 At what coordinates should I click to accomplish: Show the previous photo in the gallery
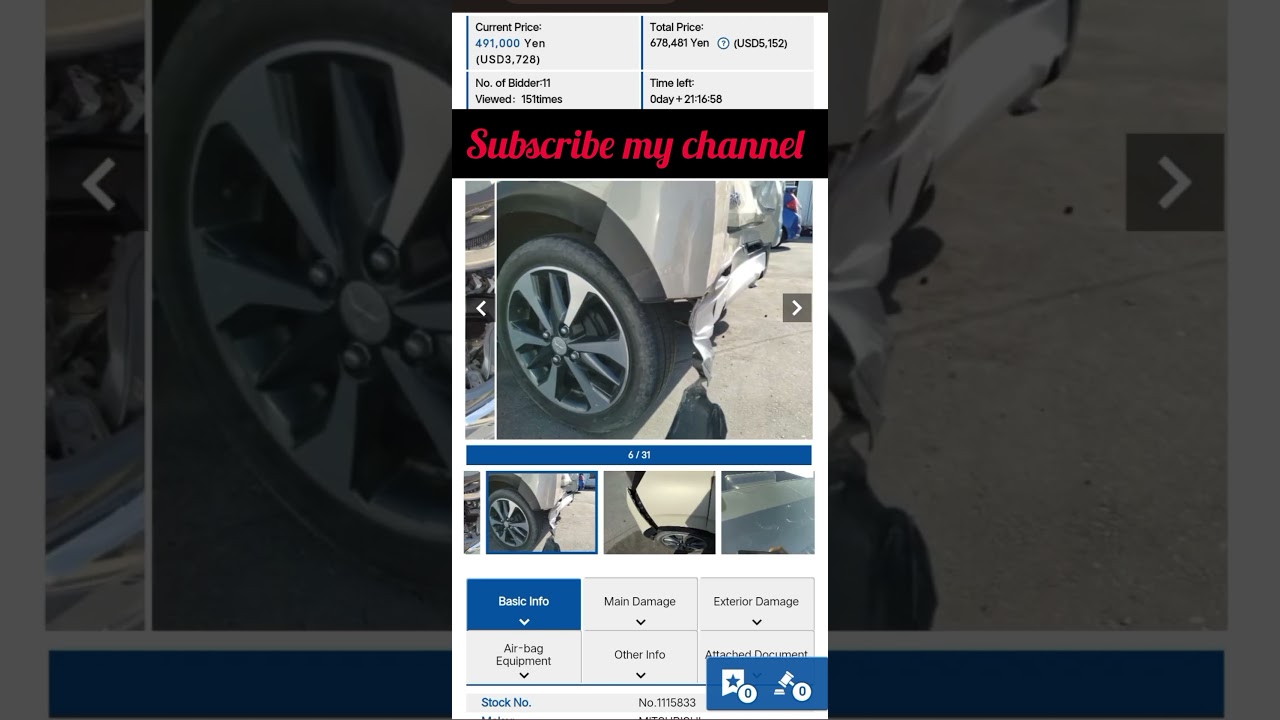[x=481, y=308]
